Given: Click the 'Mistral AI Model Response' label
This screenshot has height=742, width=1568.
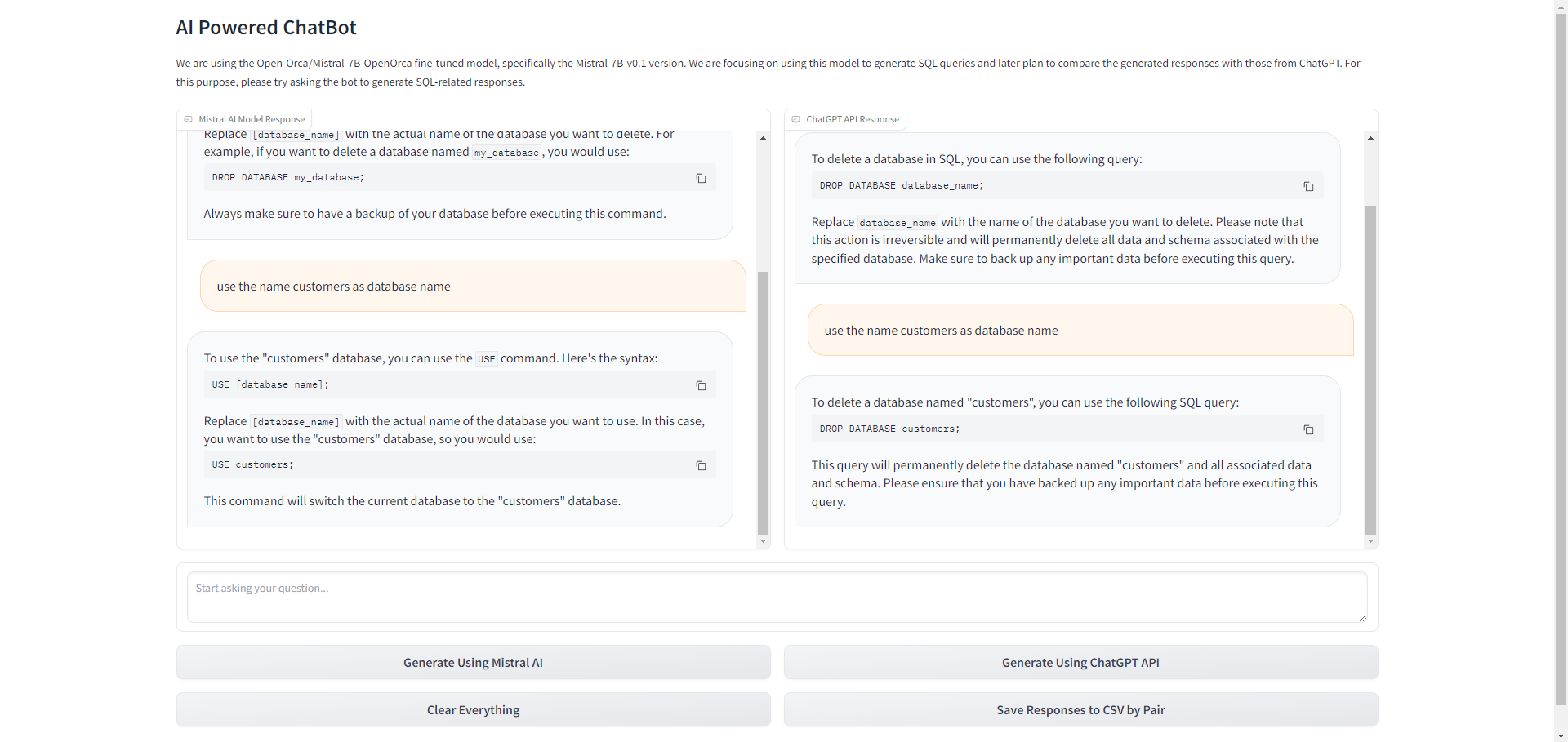Looking at the screenshot, I should 252,119.
